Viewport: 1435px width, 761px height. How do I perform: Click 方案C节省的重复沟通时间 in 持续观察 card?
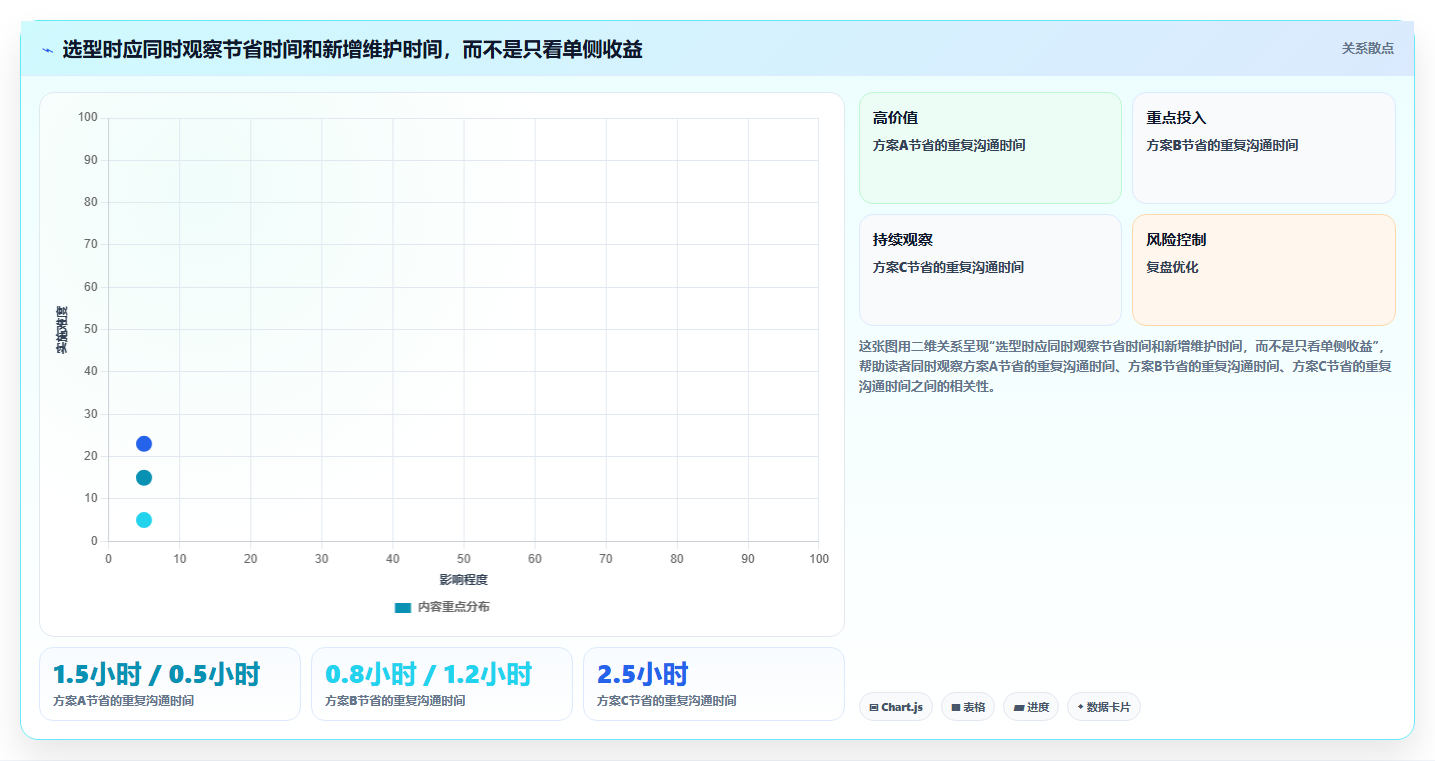(949, 267)
